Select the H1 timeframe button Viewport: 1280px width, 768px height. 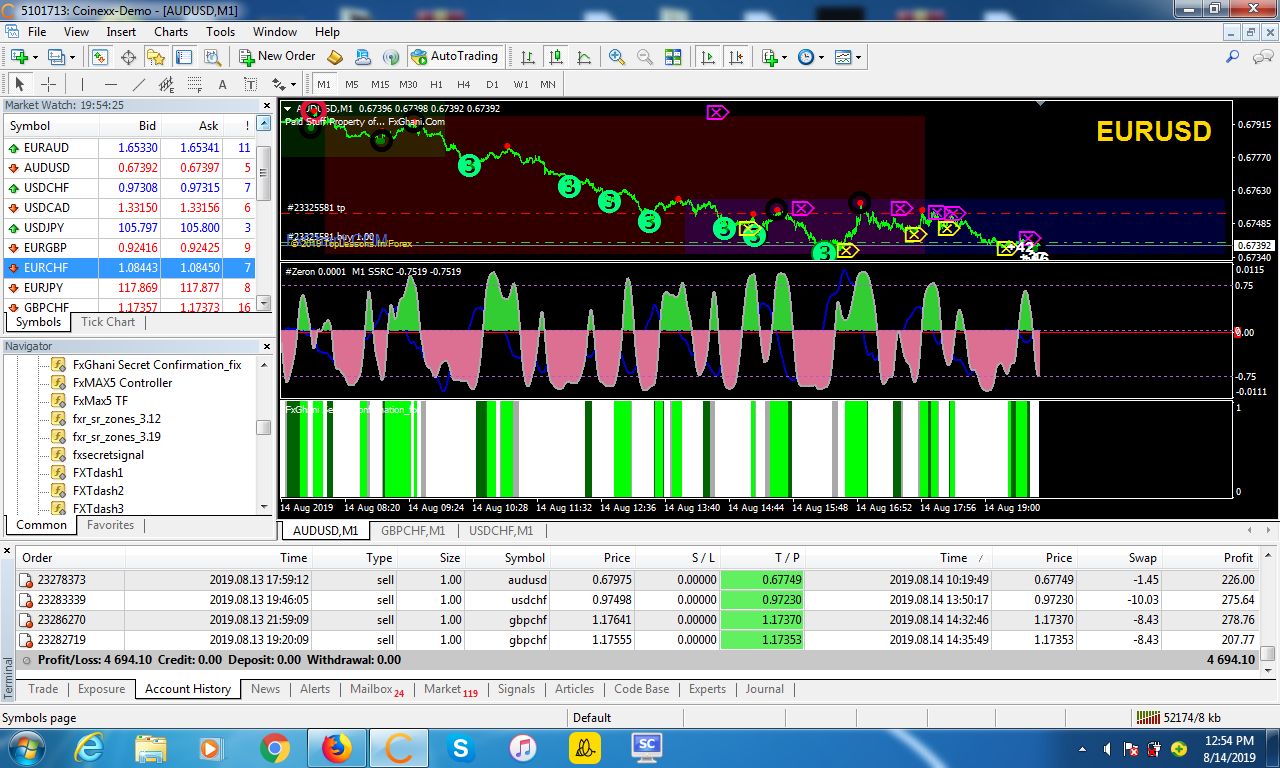436,84
